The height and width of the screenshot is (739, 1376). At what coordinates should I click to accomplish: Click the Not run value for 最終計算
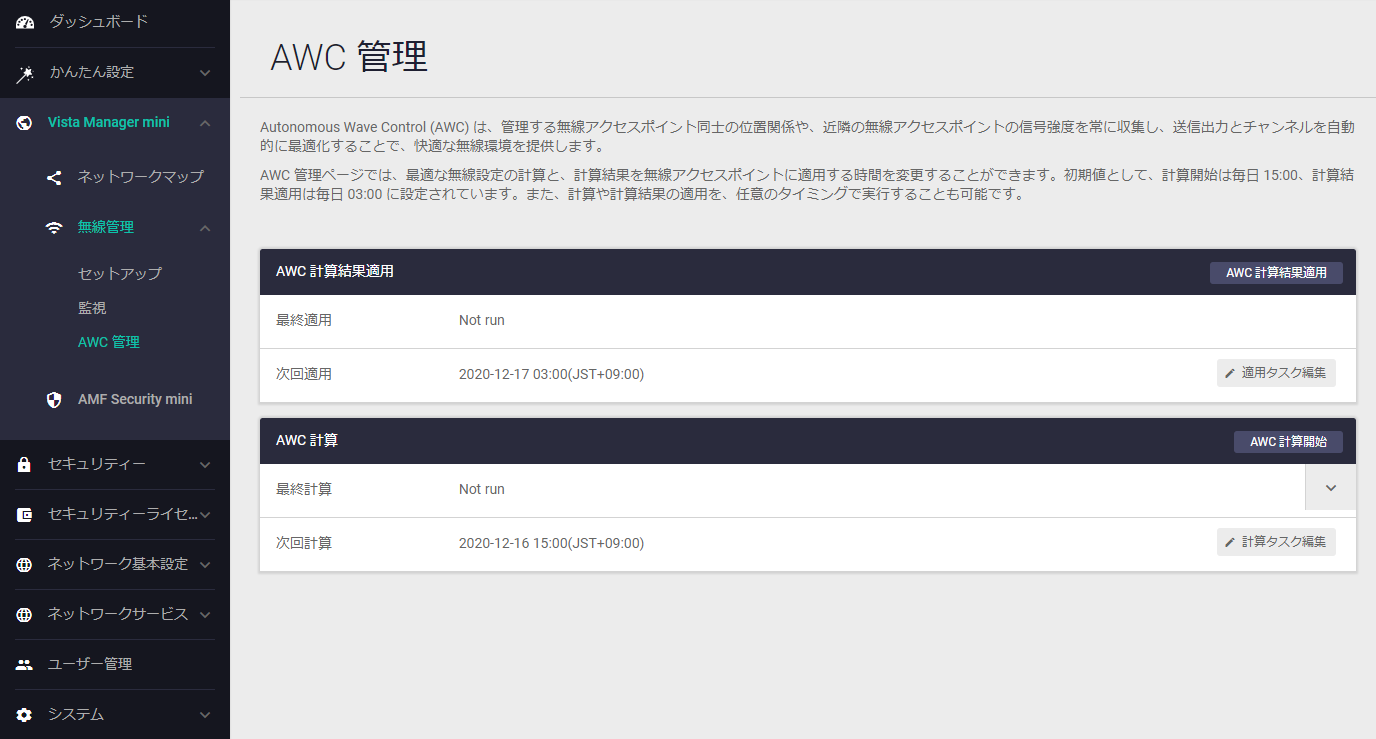482,490
